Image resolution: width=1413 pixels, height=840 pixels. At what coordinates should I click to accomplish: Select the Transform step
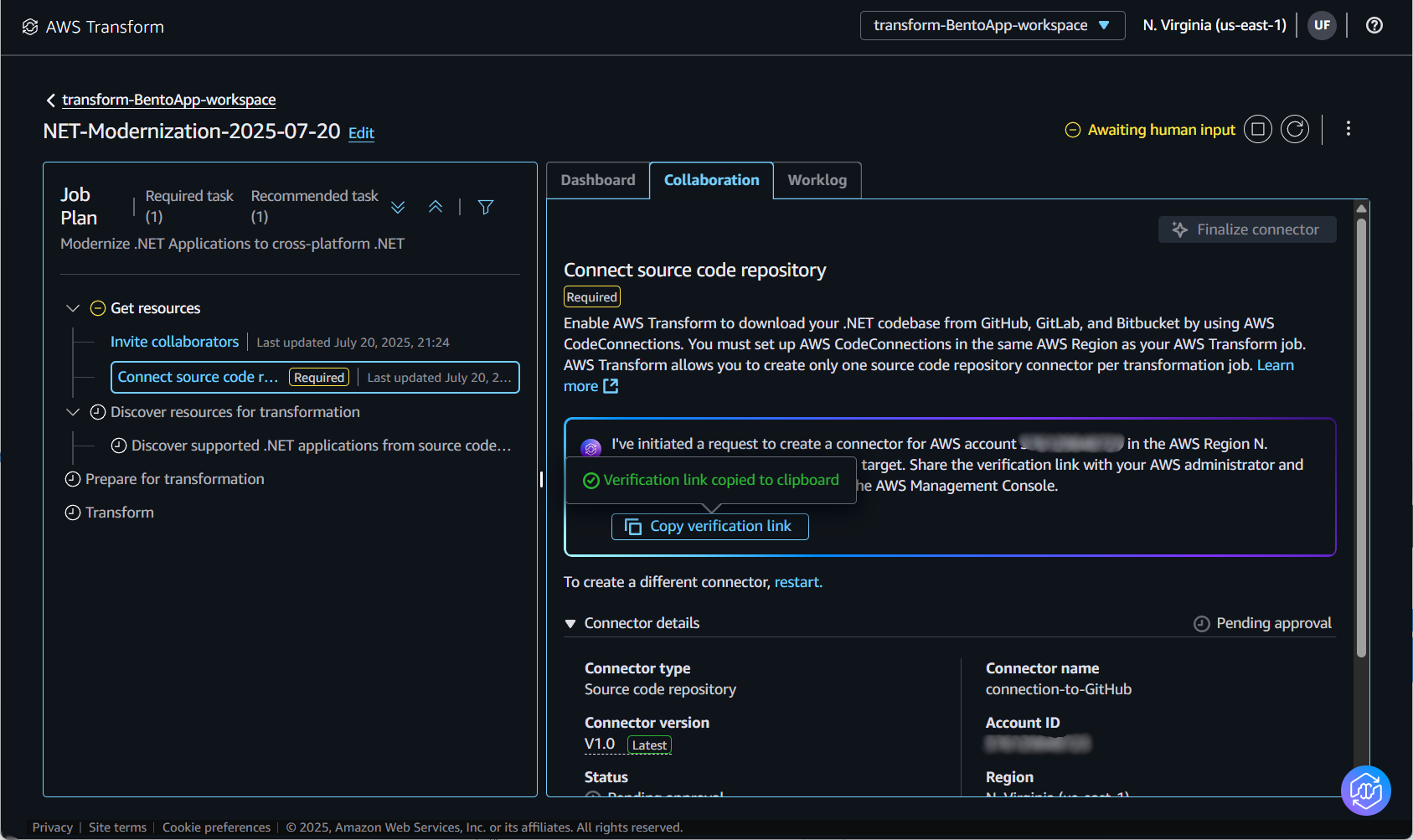120,513
